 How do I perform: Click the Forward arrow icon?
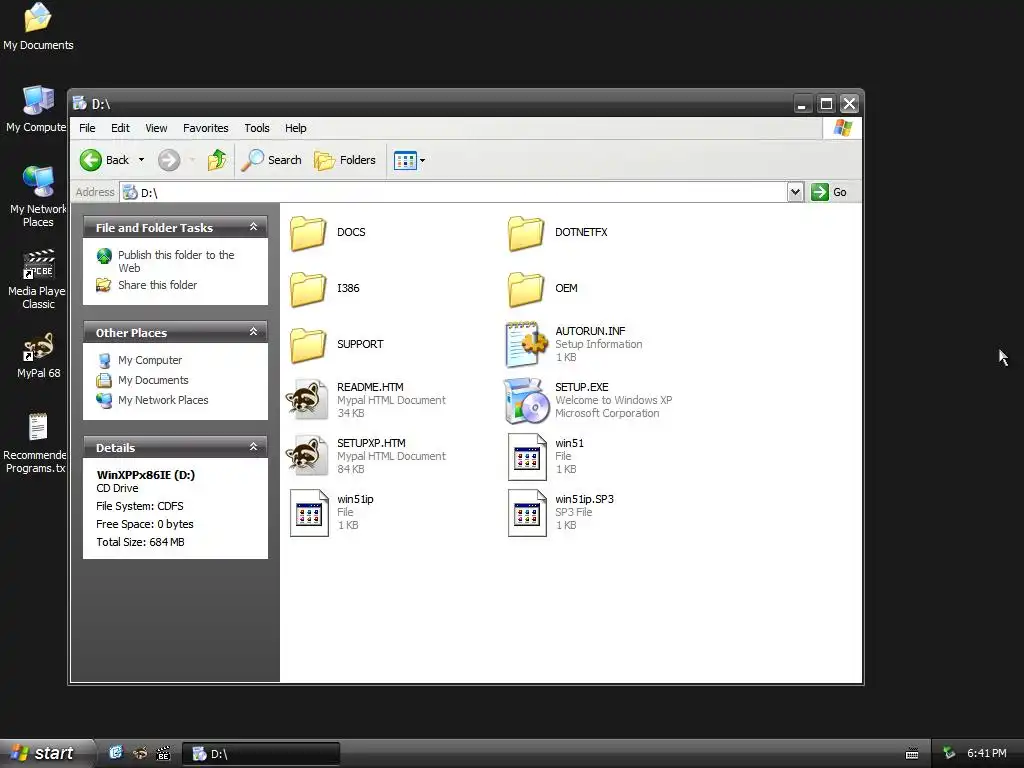(169, 160)
